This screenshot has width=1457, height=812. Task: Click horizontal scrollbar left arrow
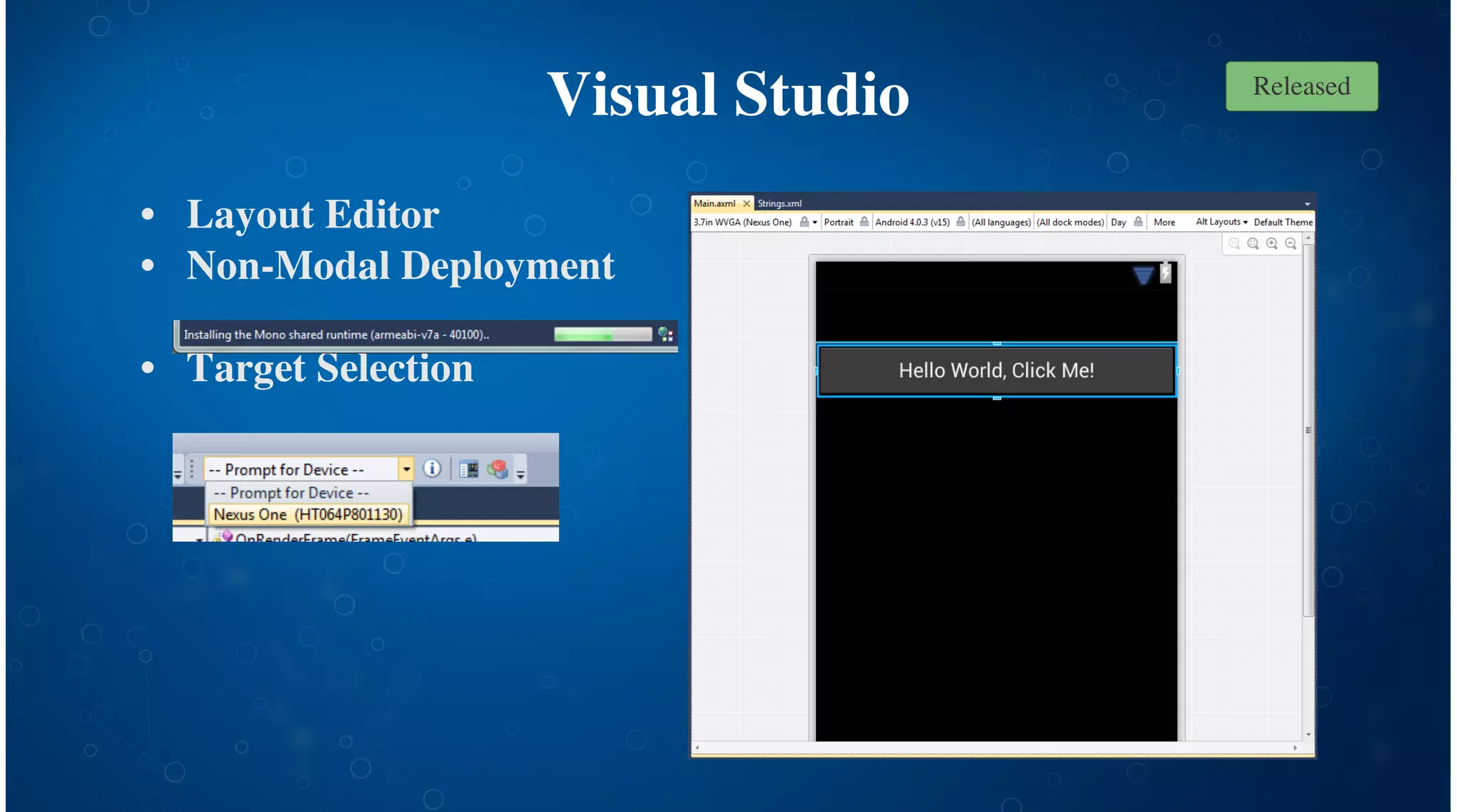click(697, 748)
